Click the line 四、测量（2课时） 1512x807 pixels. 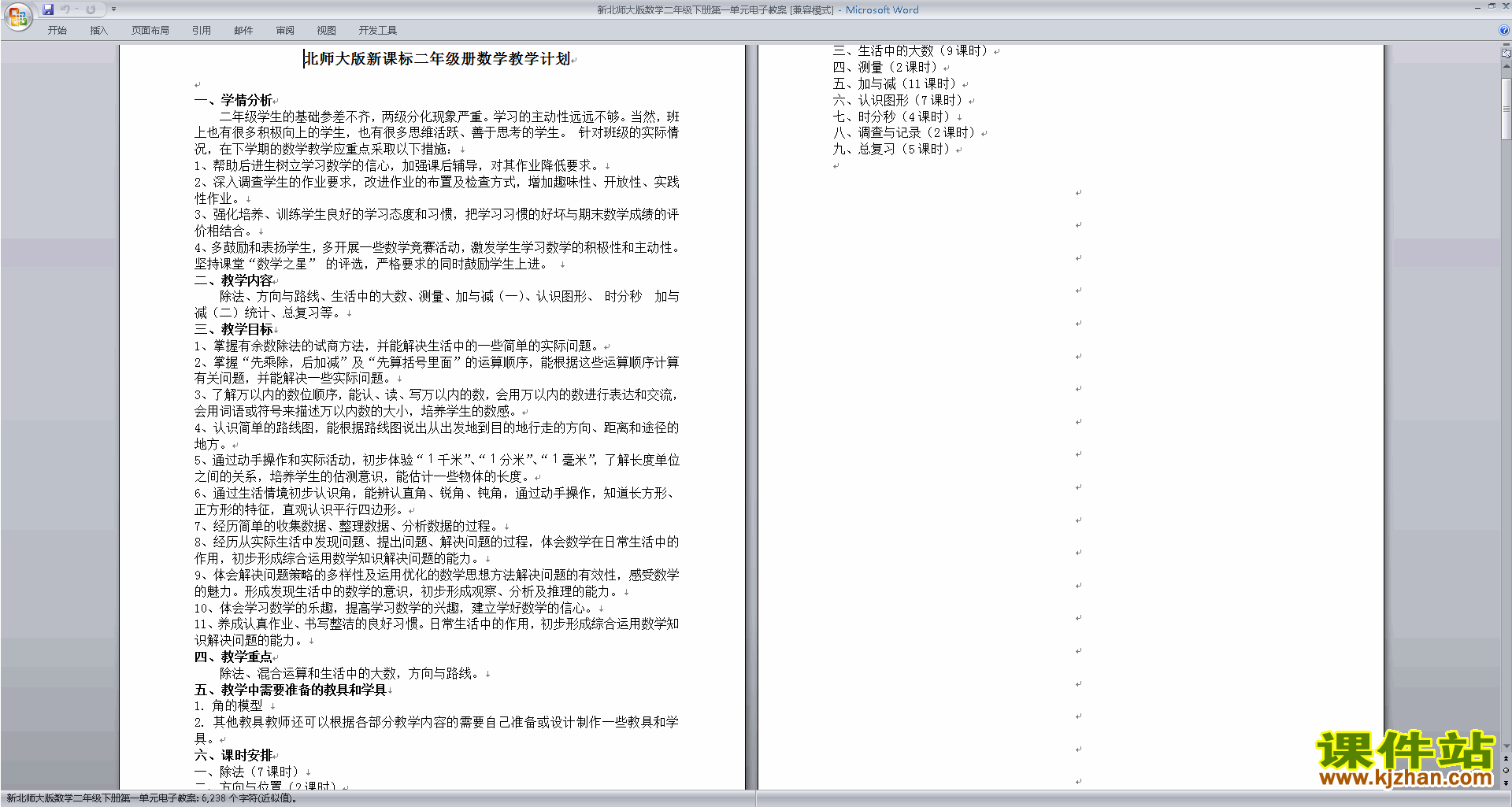pyautogui.click(x=885, y=67)
